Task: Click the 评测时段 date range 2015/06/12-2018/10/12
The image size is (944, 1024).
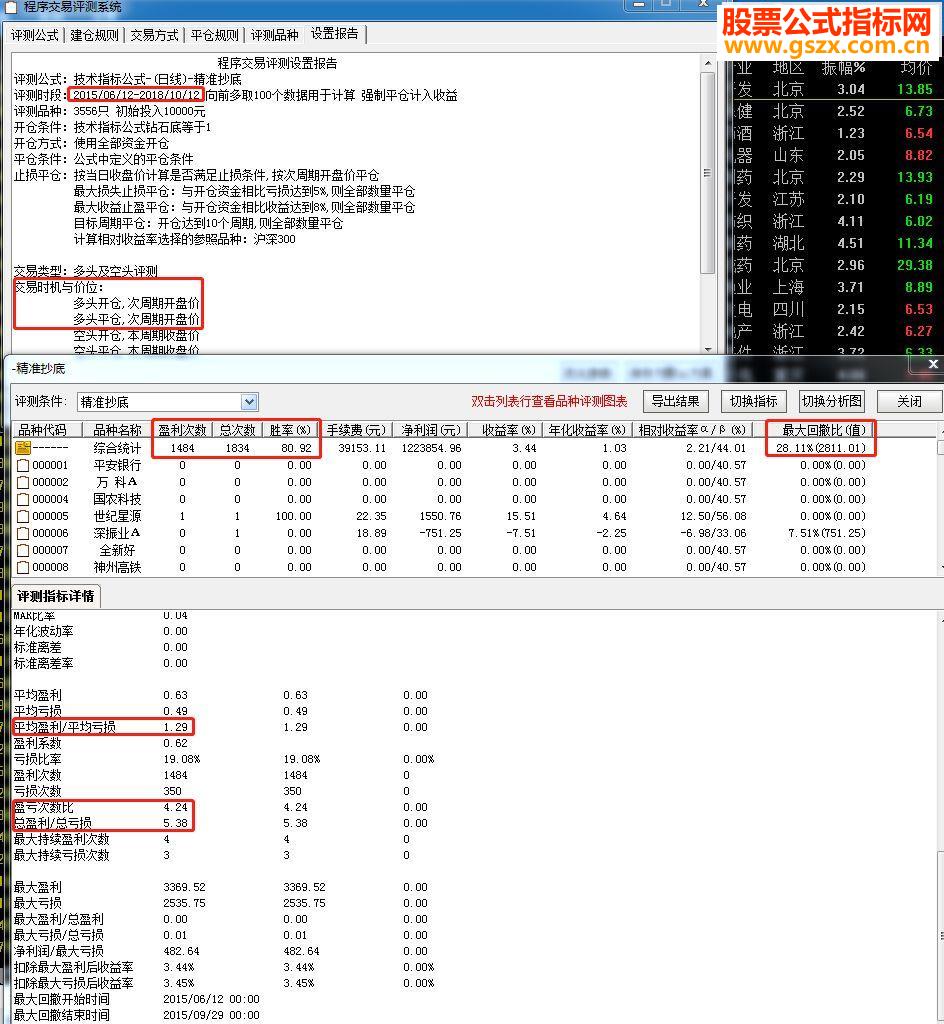Action: coord(136,95)
